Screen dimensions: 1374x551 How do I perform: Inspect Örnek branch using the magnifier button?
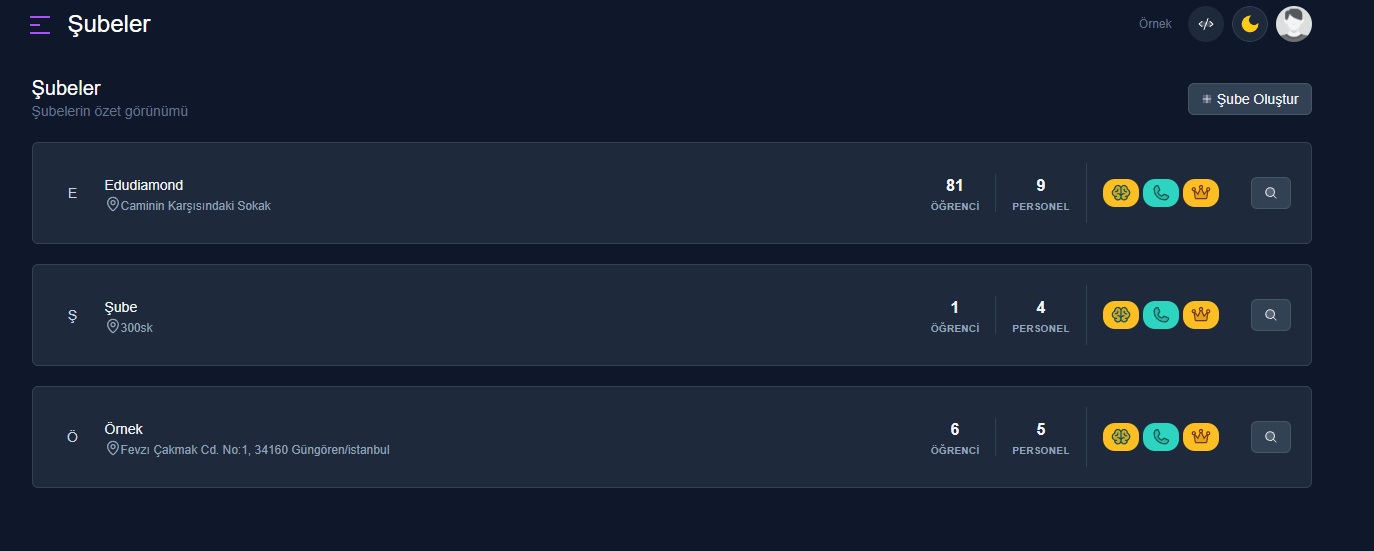1271,437
